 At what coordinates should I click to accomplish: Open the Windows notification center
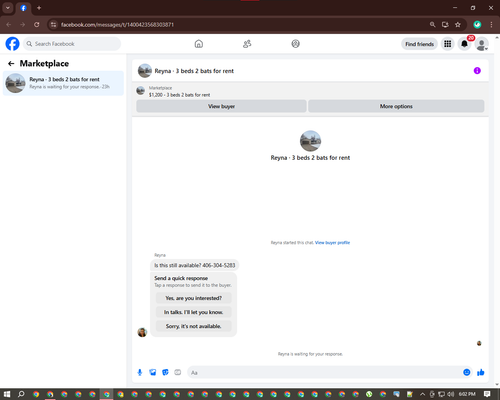487,394
